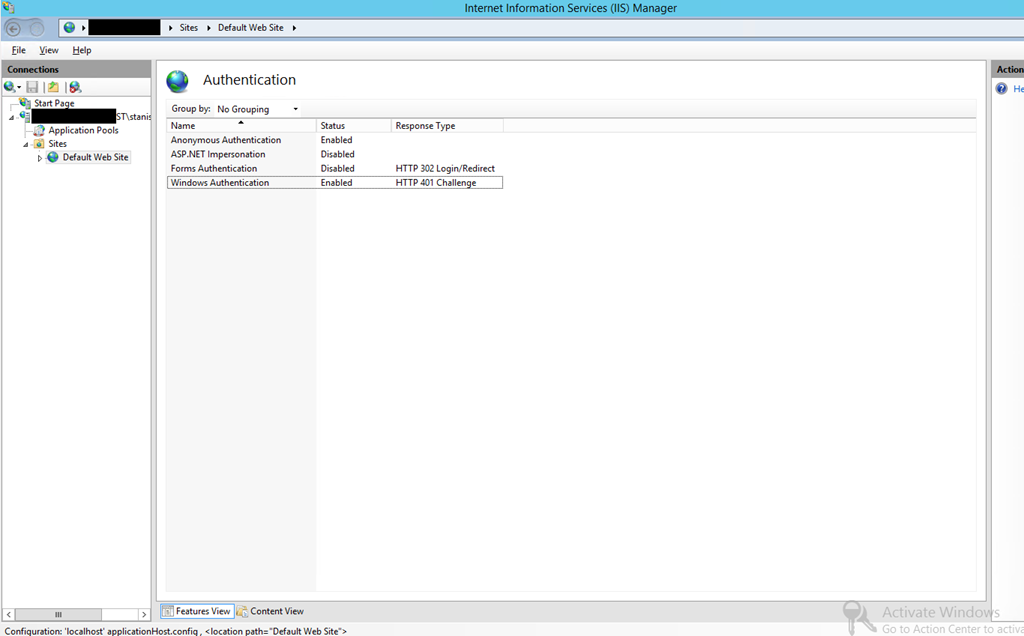Expand the Default Web Site node

(x=40, y=158)
